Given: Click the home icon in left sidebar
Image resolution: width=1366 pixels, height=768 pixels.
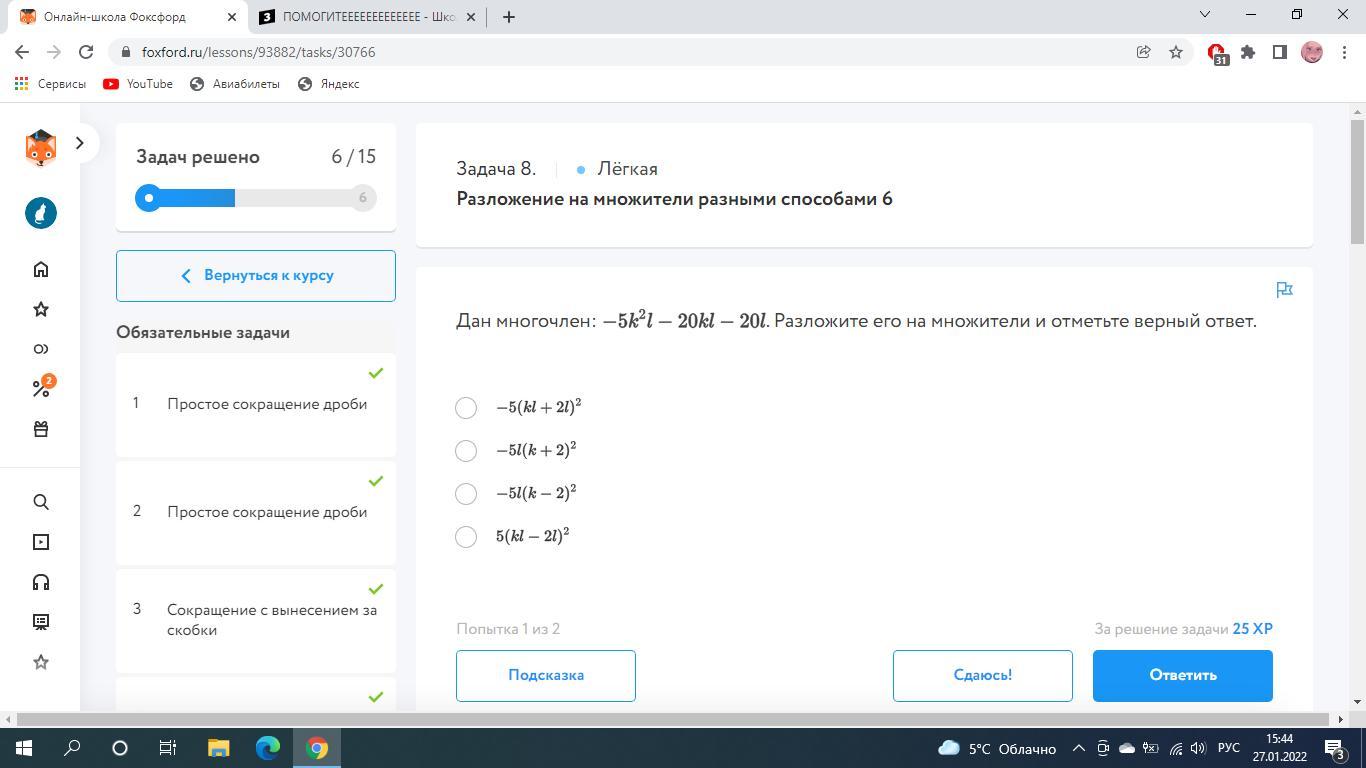Looking at the screenshot, I should click(x=41, y=269).
